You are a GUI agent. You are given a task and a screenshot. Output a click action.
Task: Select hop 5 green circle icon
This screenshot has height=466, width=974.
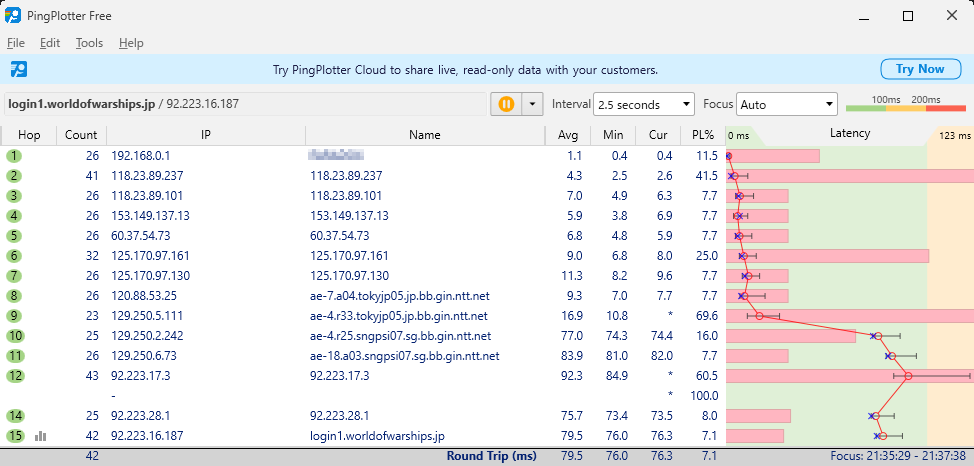tap(14, 236)
